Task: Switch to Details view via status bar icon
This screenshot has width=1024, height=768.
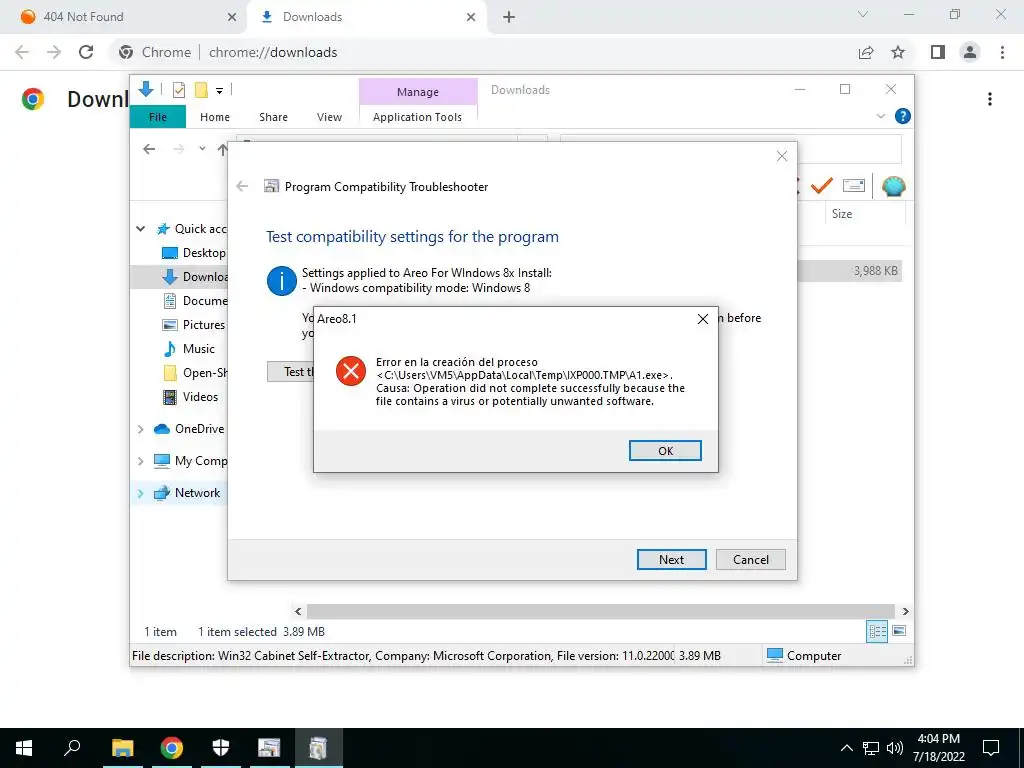Action: [x=877, y=631]
